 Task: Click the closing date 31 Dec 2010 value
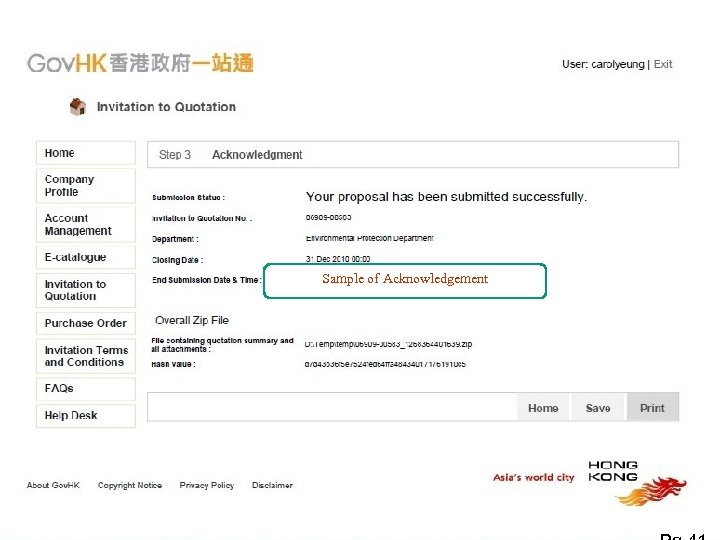point(338,259)
